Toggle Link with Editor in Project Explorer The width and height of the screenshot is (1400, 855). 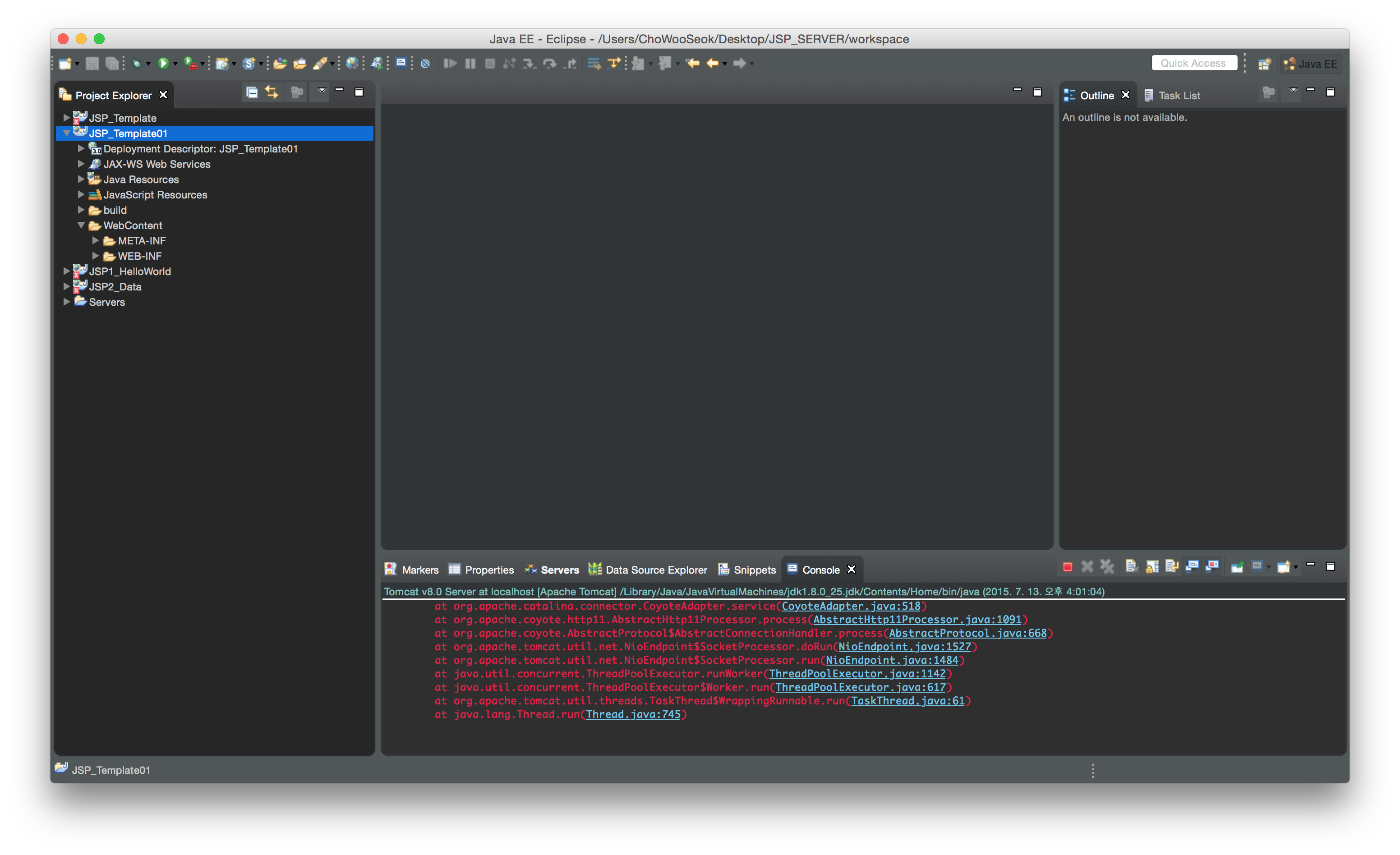point(272,92)
